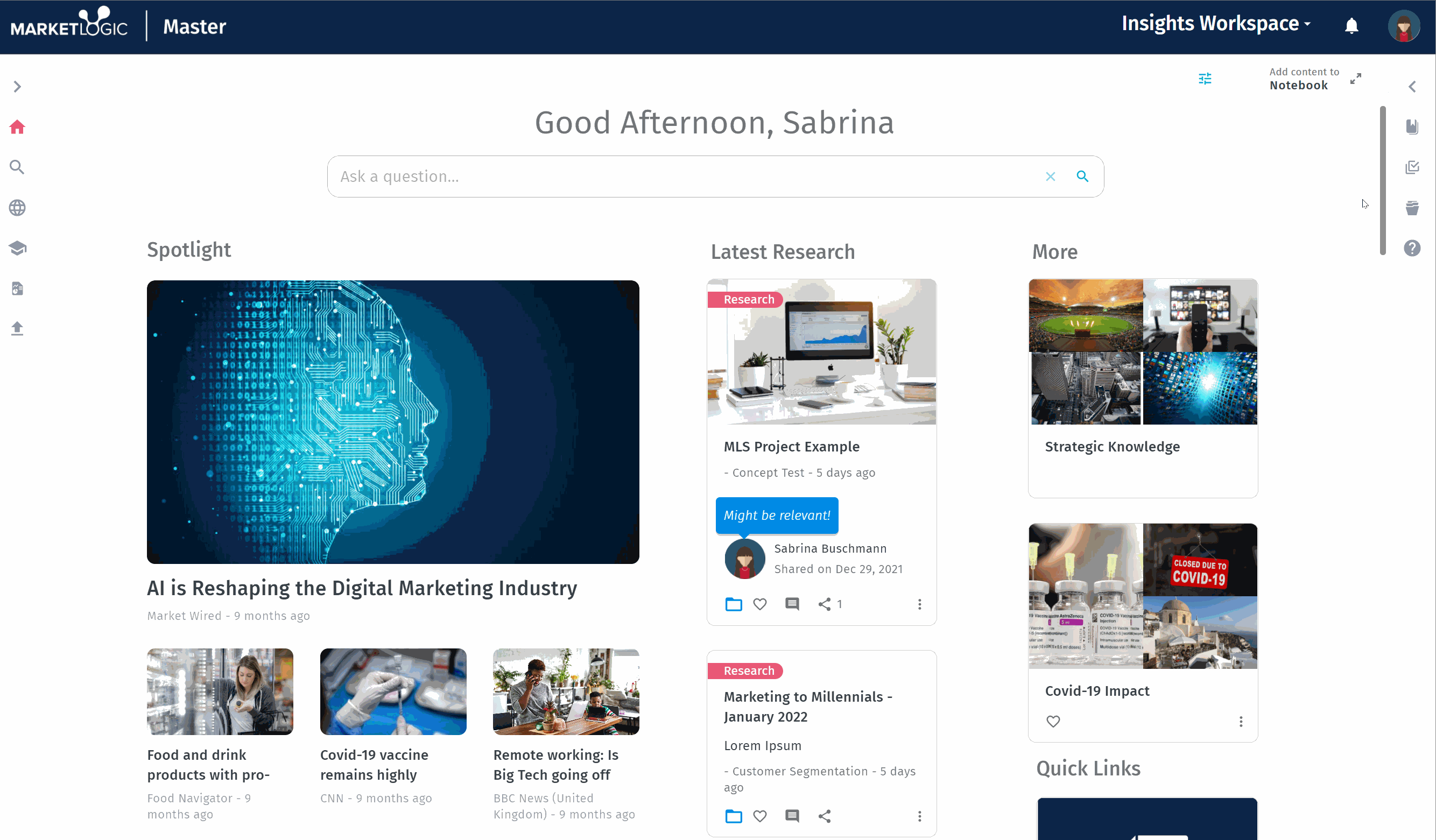
Task: Toggle the left sidebar expand arrow
Action: (x=18, y=86)
